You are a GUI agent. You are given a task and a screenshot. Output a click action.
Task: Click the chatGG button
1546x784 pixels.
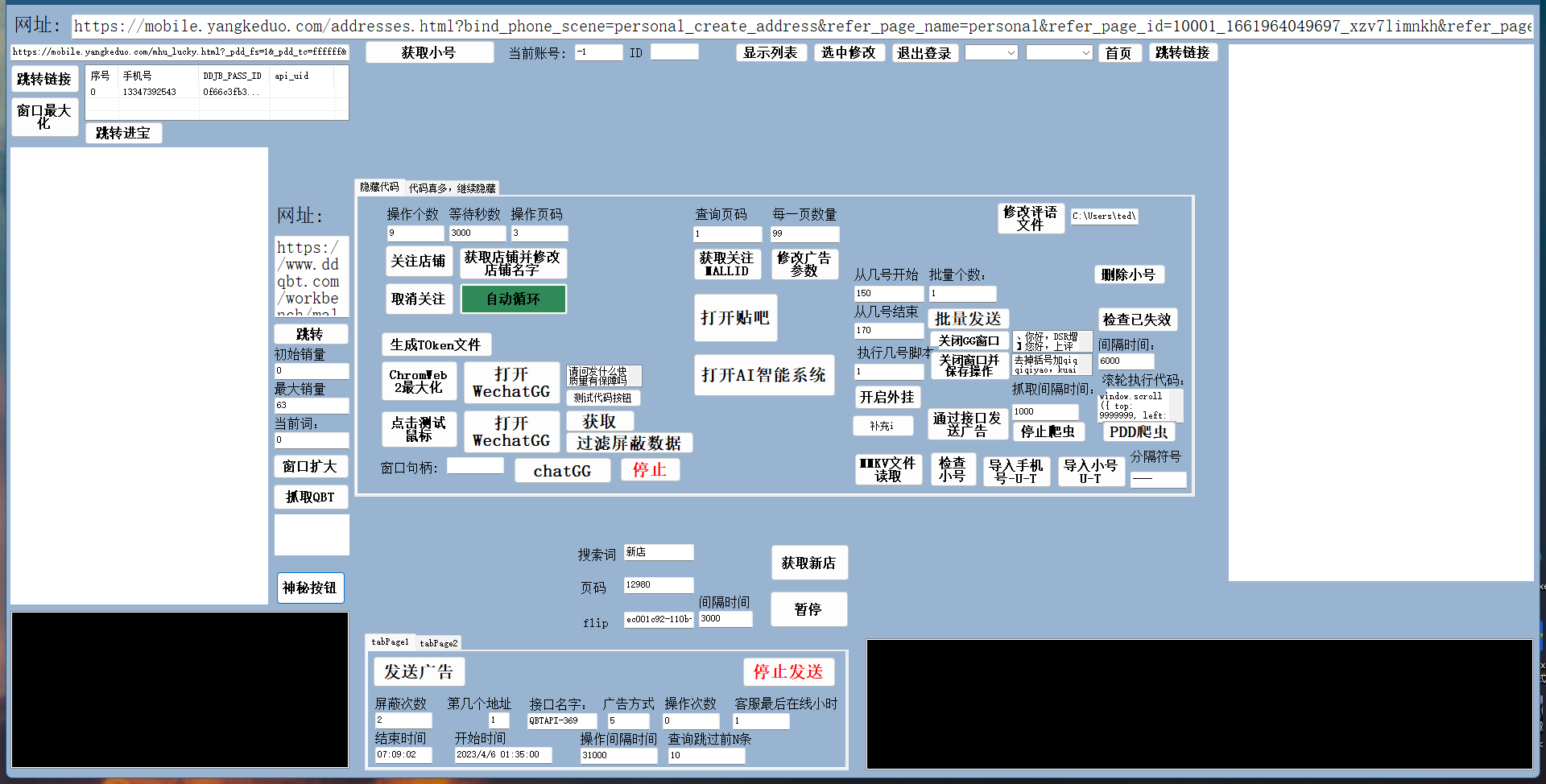(563, 470)
